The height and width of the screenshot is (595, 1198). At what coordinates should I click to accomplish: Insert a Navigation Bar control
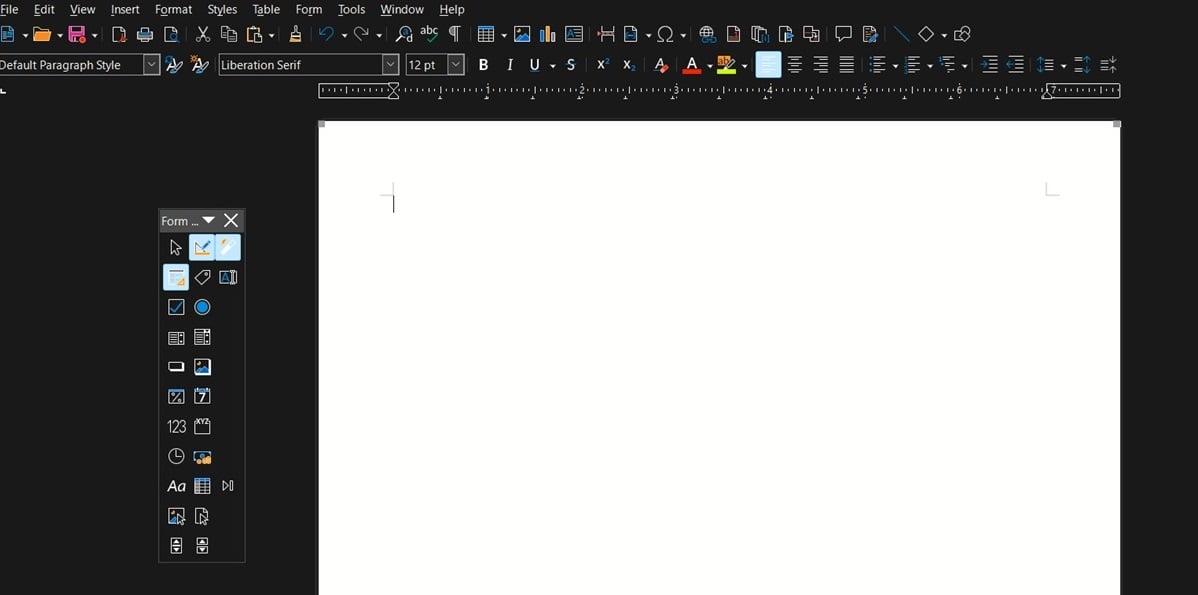click(228, 486)
